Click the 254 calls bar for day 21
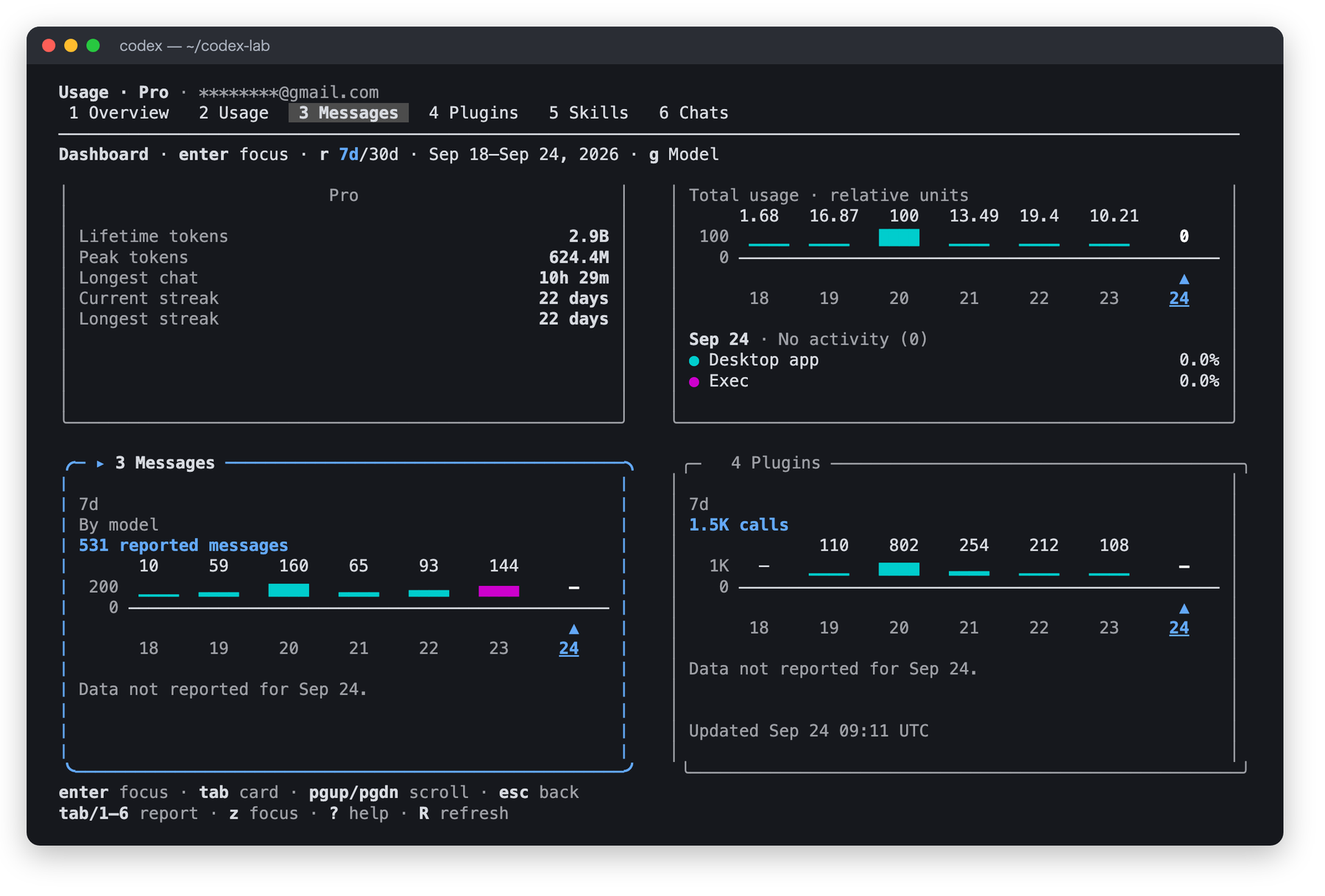The width and height of the screenshot is (1325, 896). (x=969, y=573)
